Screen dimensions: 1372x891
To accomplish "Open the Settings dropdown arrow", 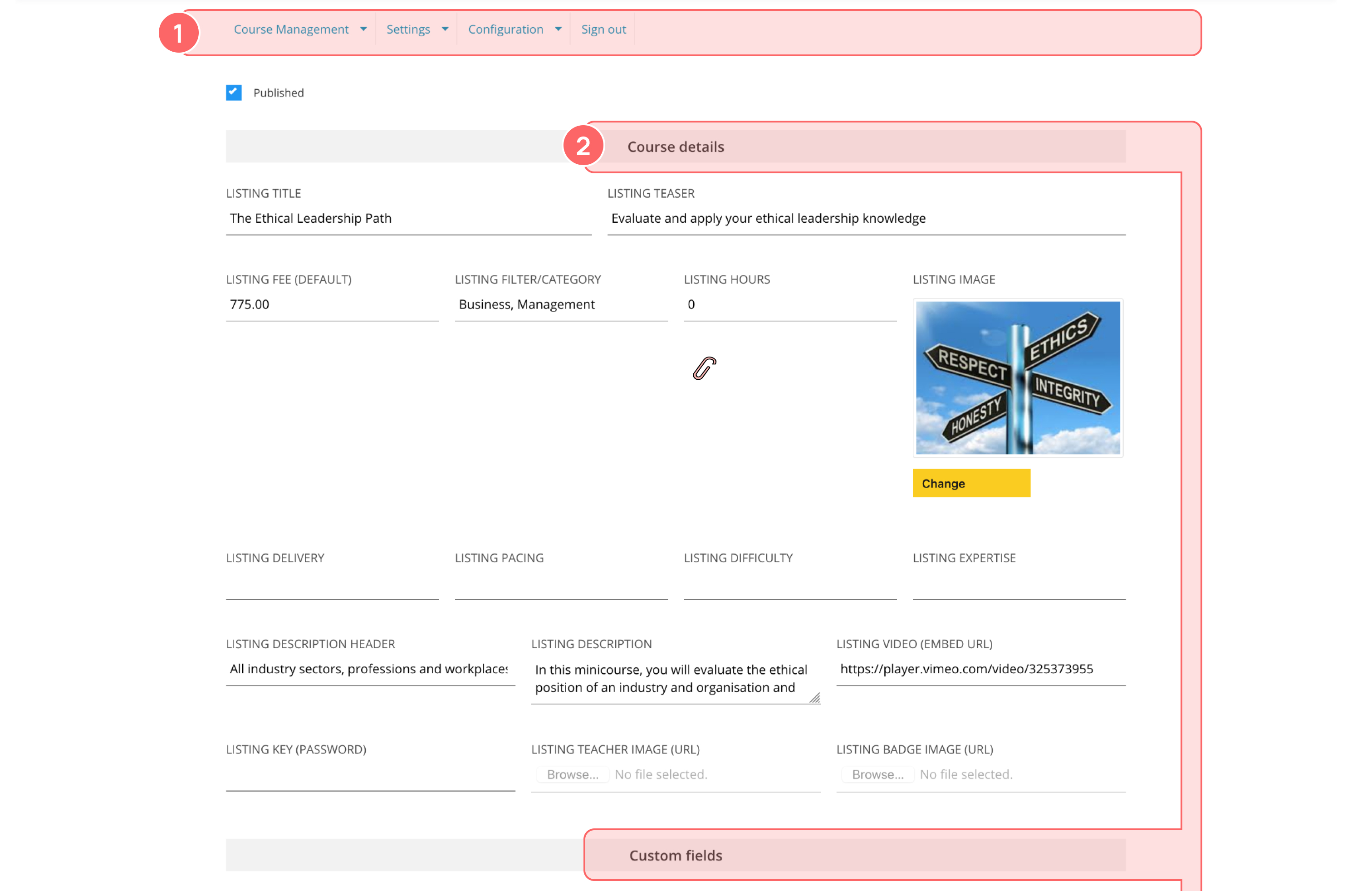I will click(445, 29).
